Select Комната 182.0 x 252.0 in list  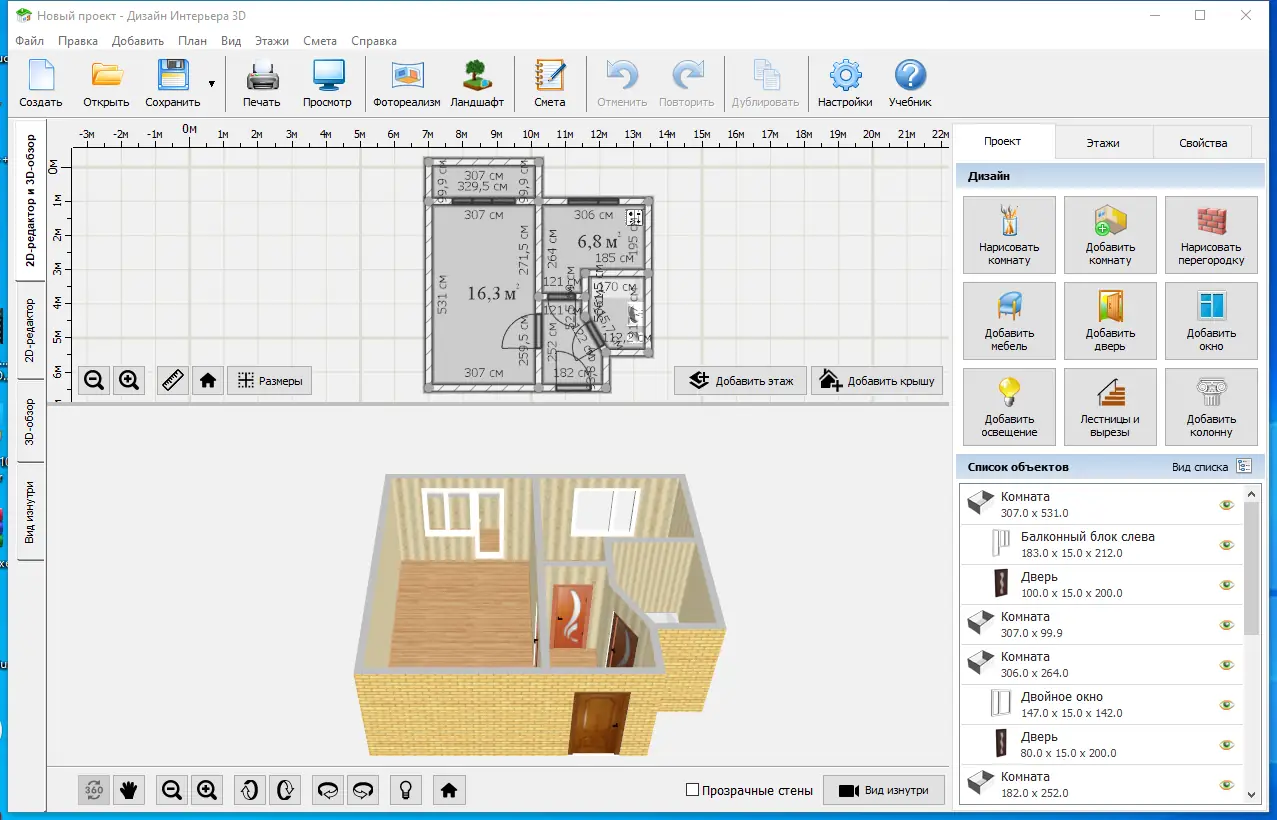1101,784
